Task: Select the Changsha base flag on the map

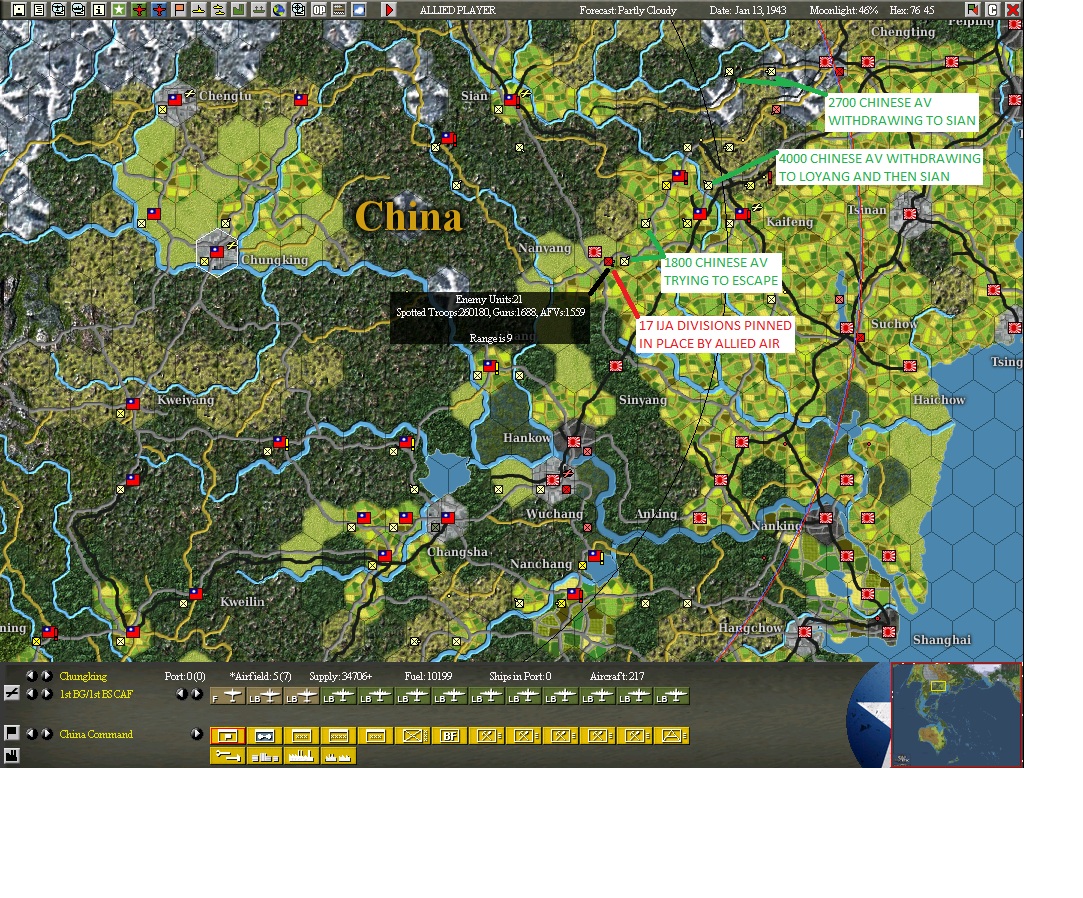Action: tap(448, 517)
